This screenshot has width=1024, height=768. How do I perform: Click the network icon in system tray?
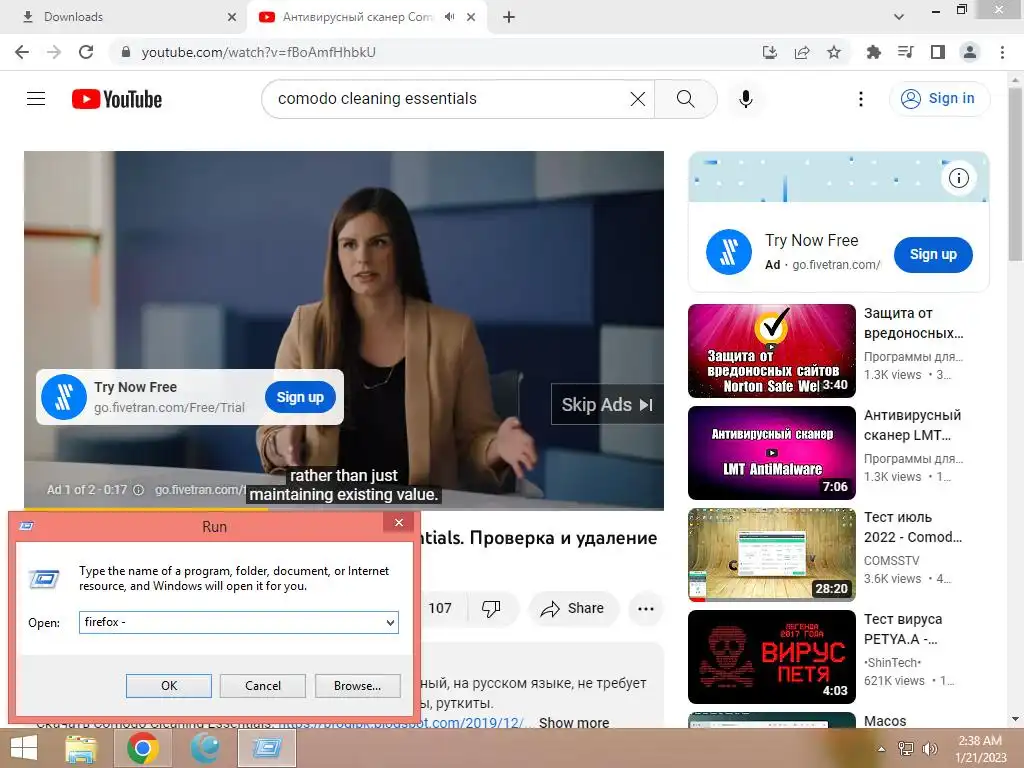[906, 749]
